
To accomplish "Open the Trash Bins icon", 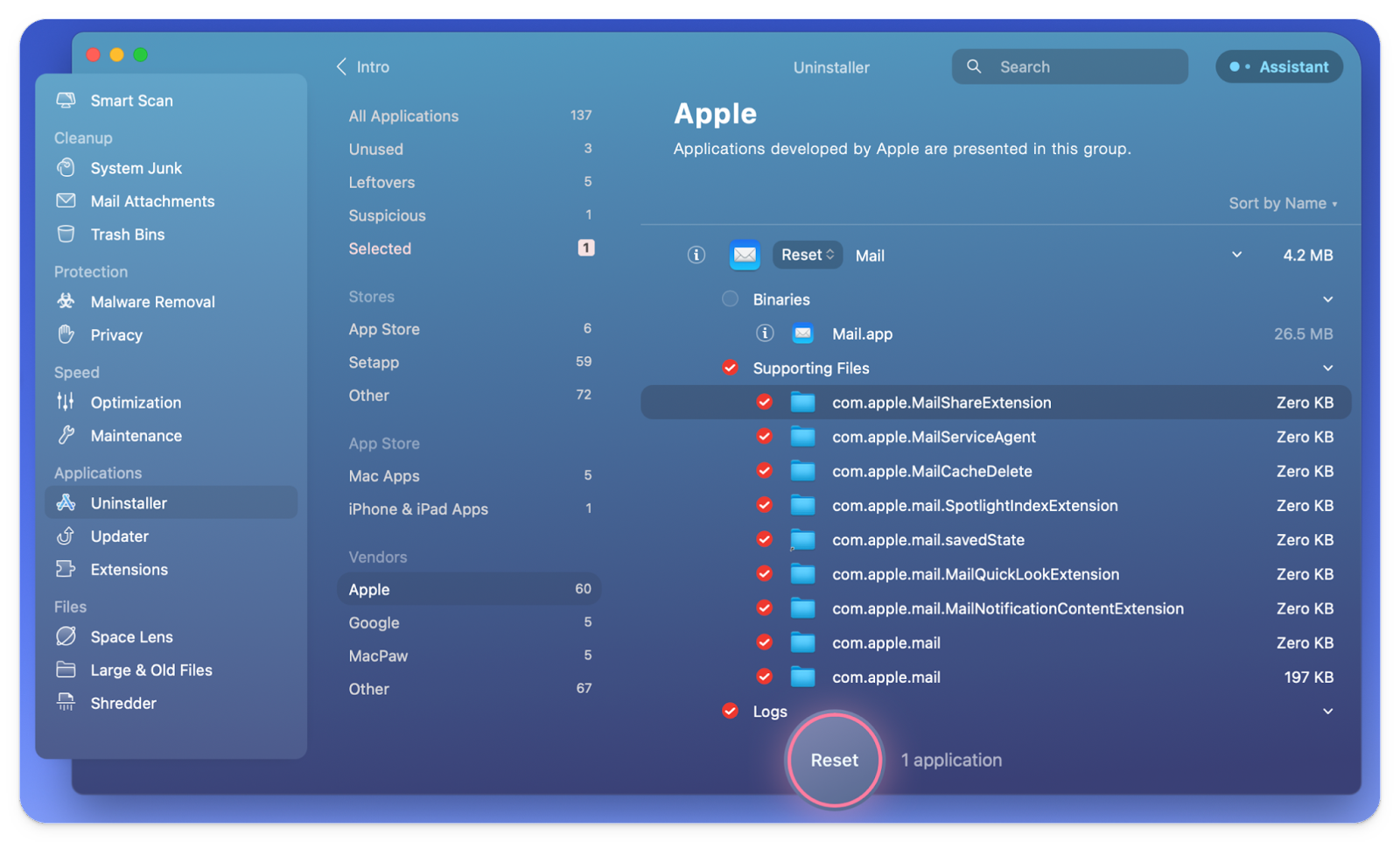I will tap(66, 234).
